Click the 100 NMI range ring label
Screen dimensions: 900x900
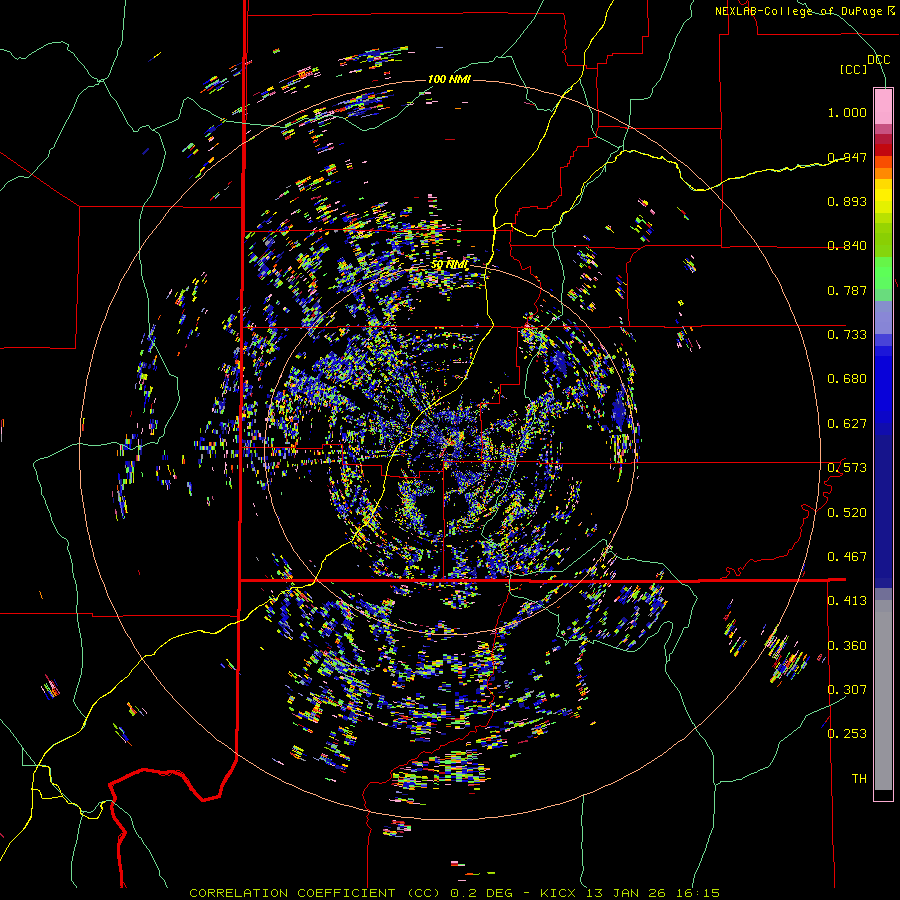pos(449,79)
